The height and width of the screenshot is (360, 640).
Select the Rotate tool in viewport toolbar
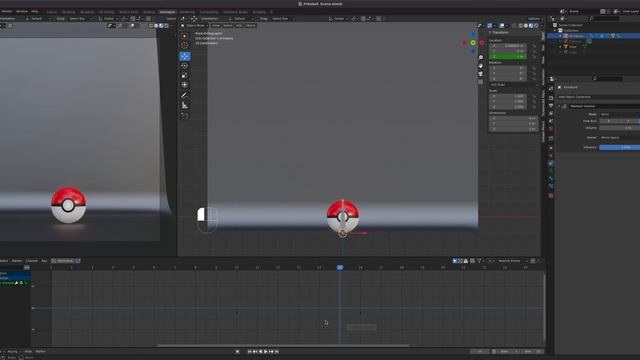click(x=184, y=66)
